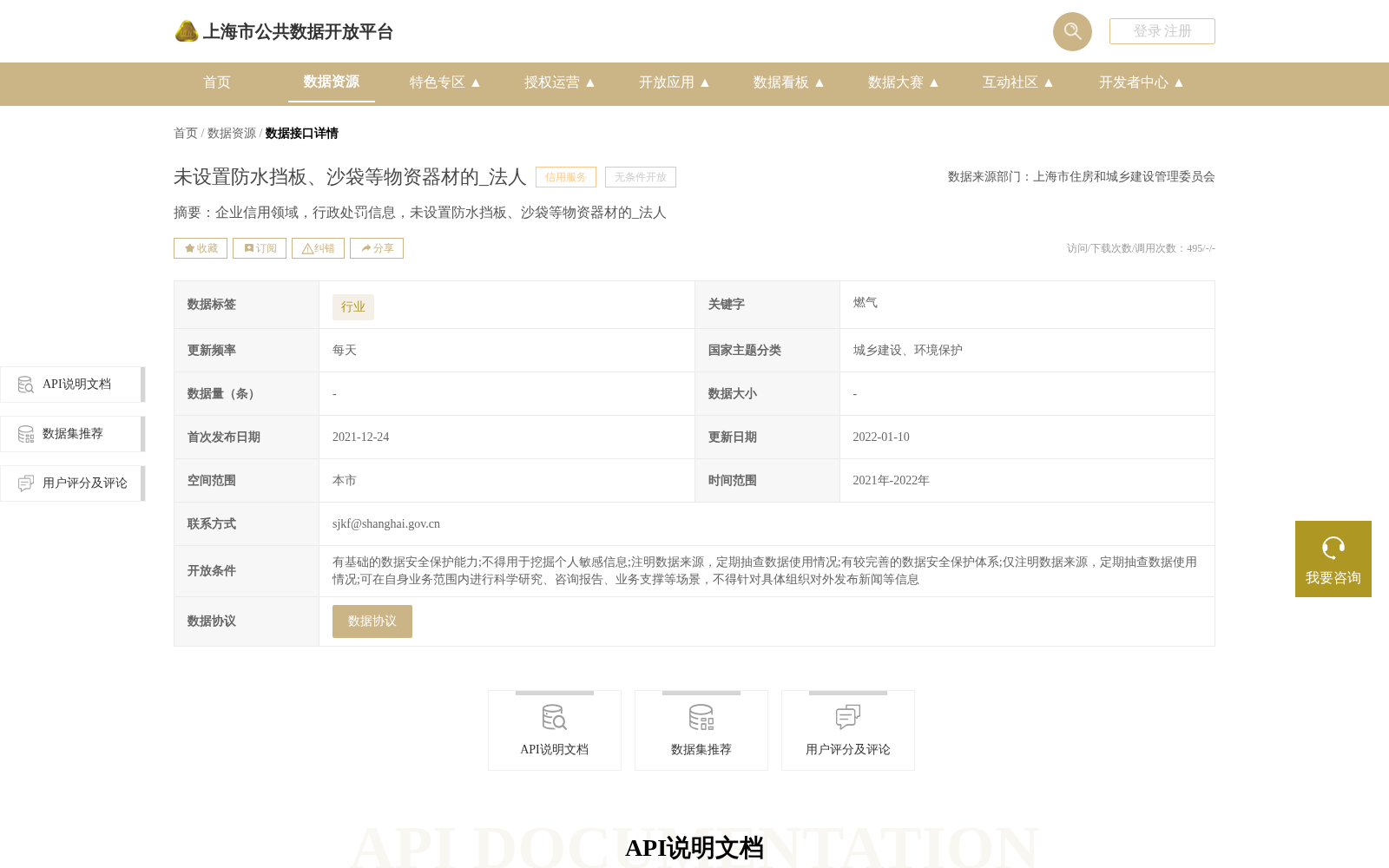The height and width of the screenshot is (868, 1389).
Task: Click 首页 breadcrumb link
Action: 186,134
